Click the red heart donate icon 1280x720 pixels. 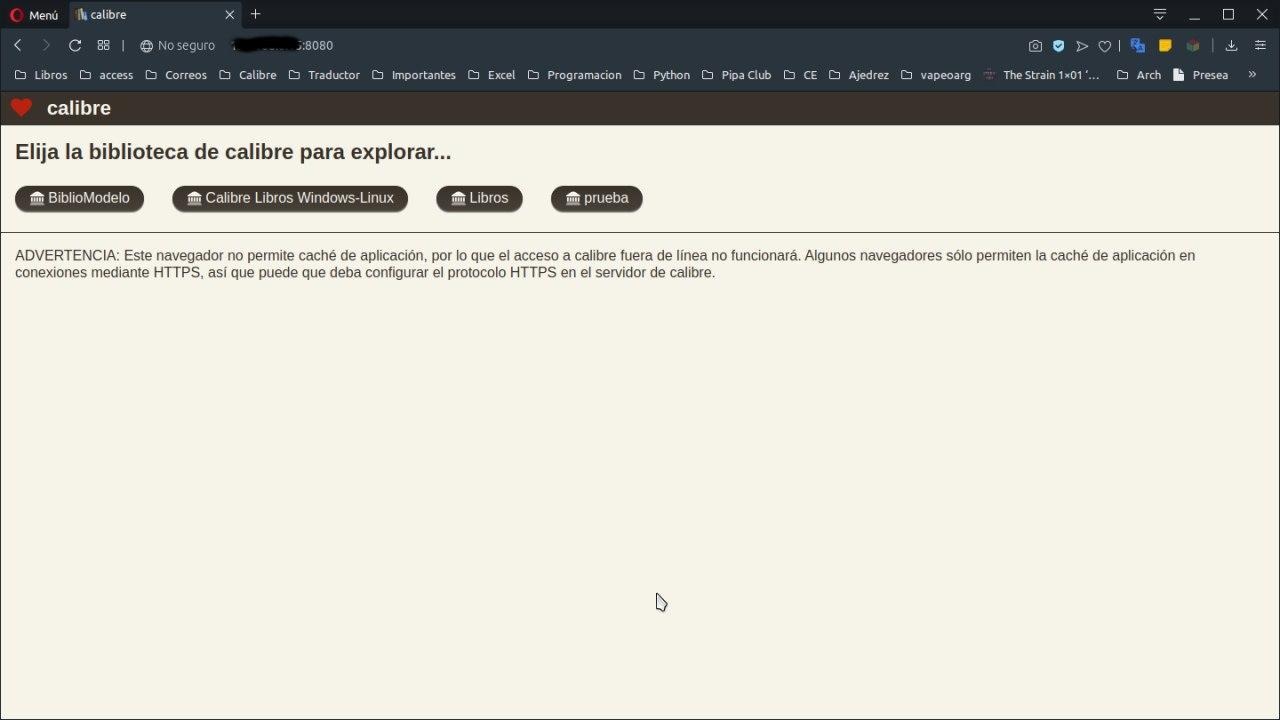pos(21,108)
